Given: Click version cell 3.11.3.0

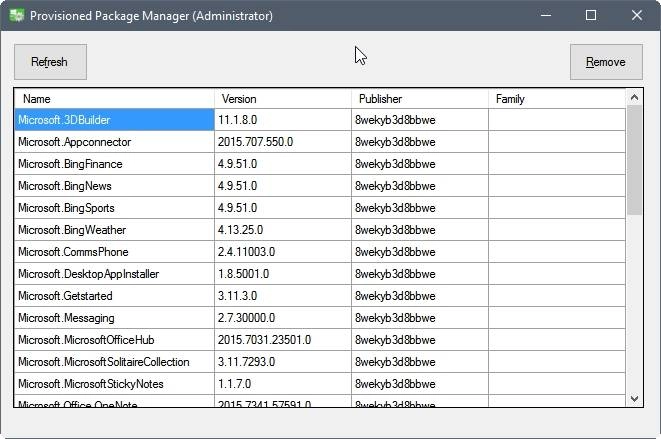Looking at the screenshot, I should 283,296.
